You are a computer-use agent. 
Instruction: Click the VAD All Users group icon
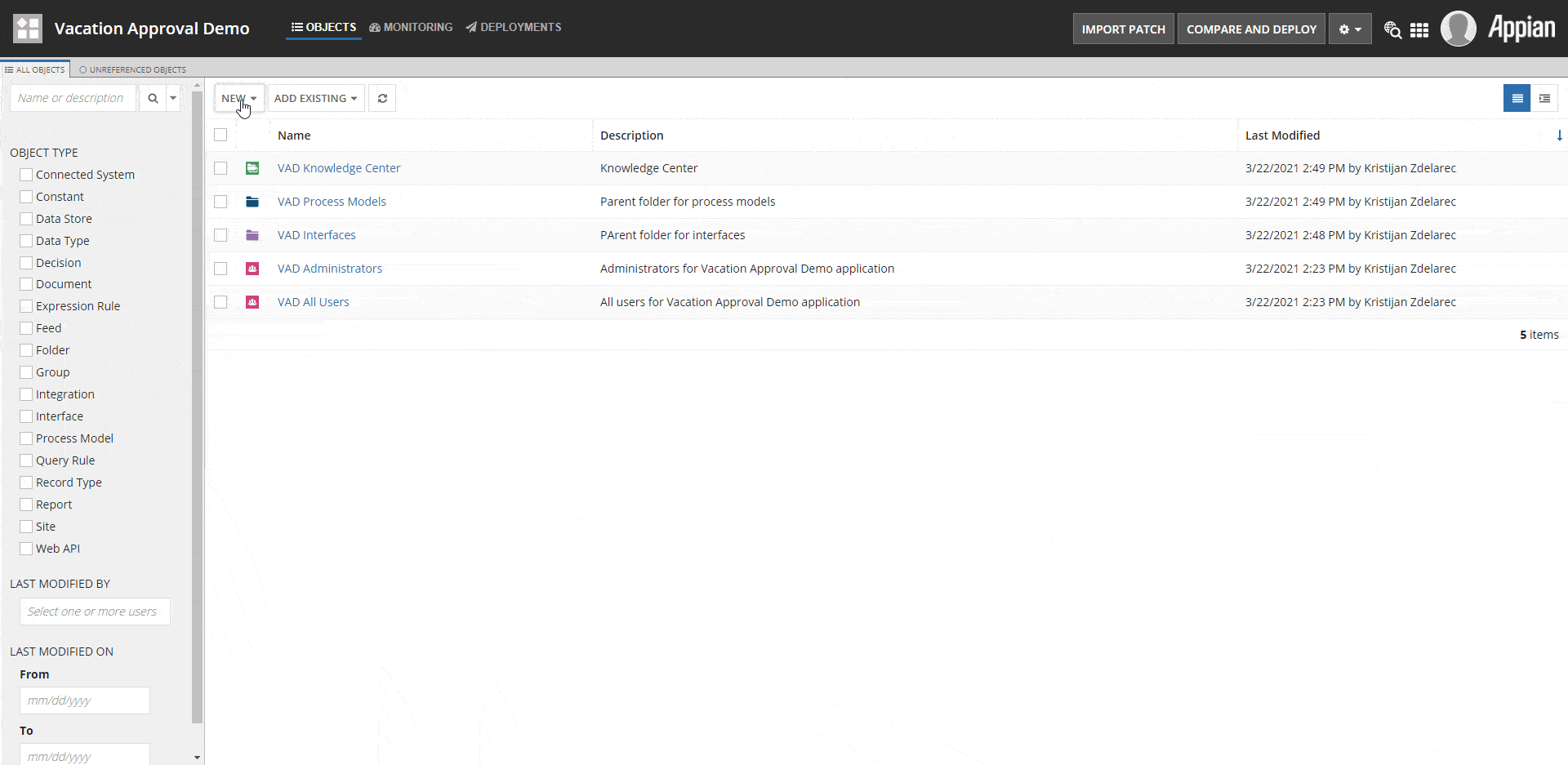[252, 302]
